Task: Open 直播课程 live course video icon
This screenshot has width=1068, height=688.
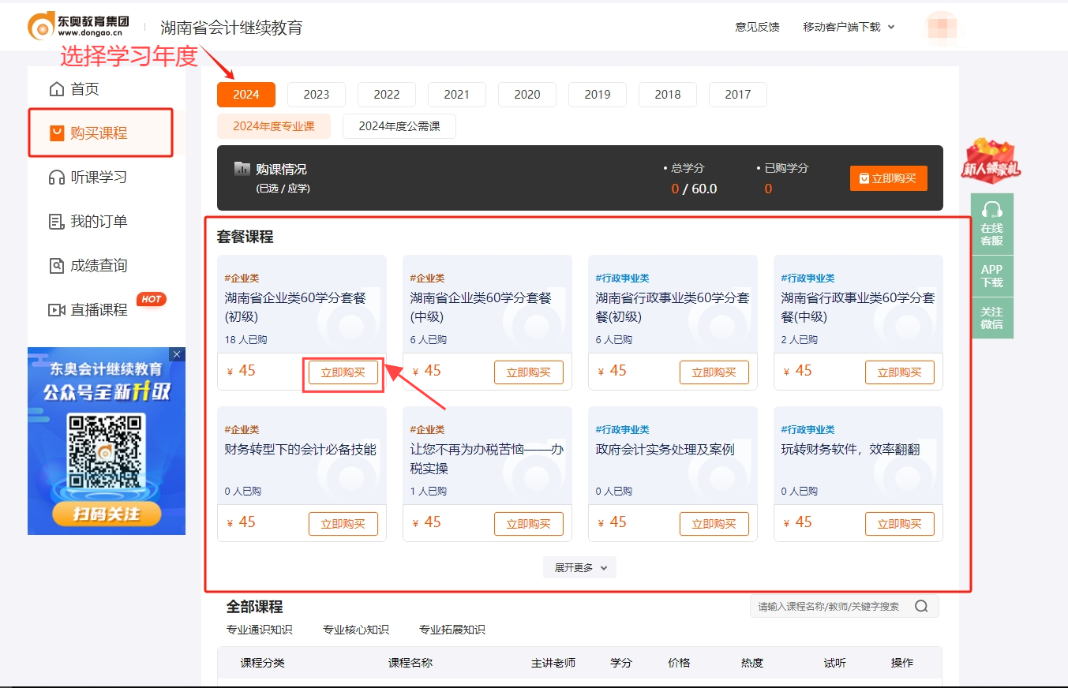Action: (x=57, y=310)
